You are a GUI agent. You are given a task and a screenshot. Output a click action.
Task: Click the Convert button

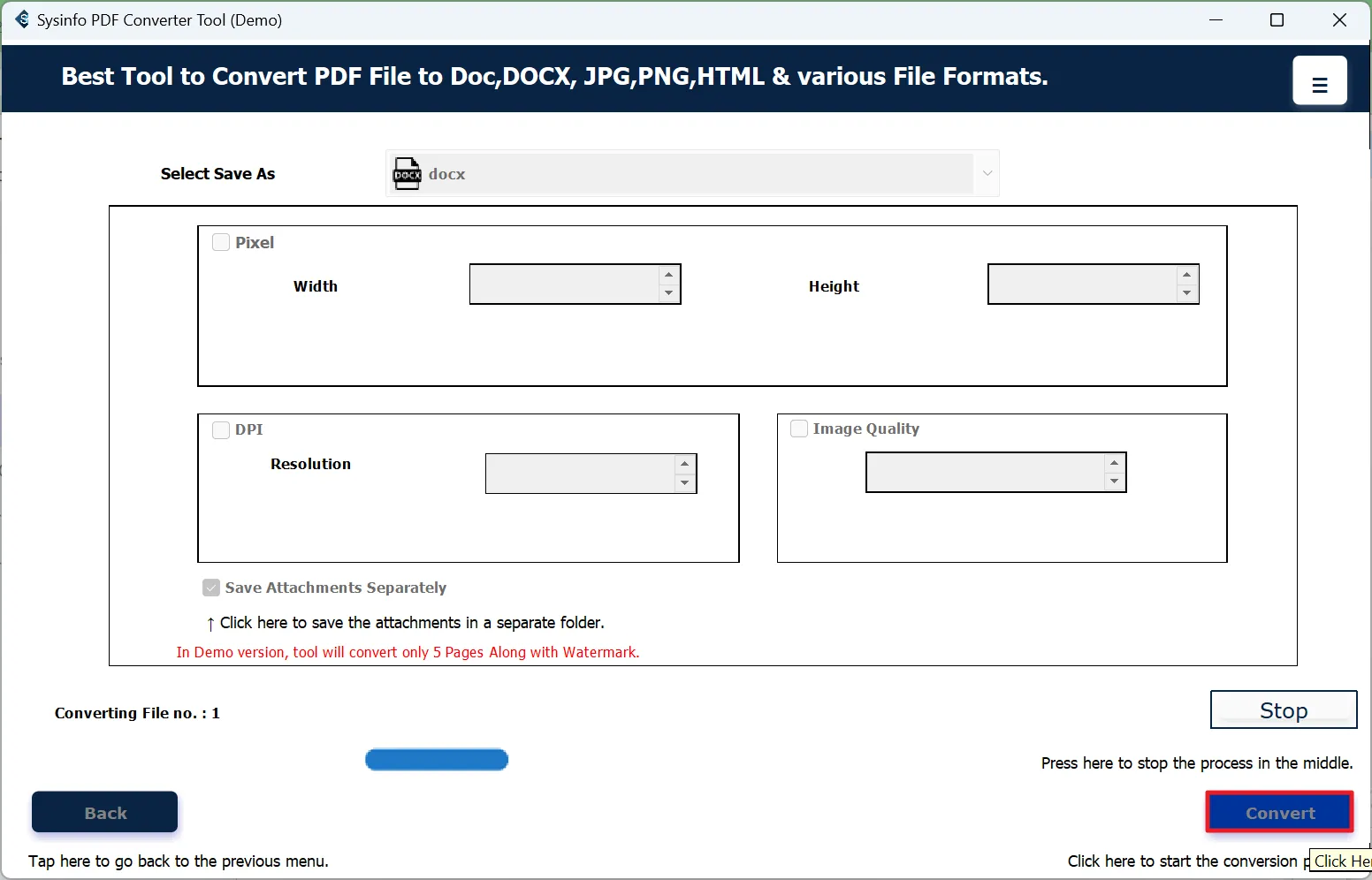pyautogui.click(x=1279, y=812)
